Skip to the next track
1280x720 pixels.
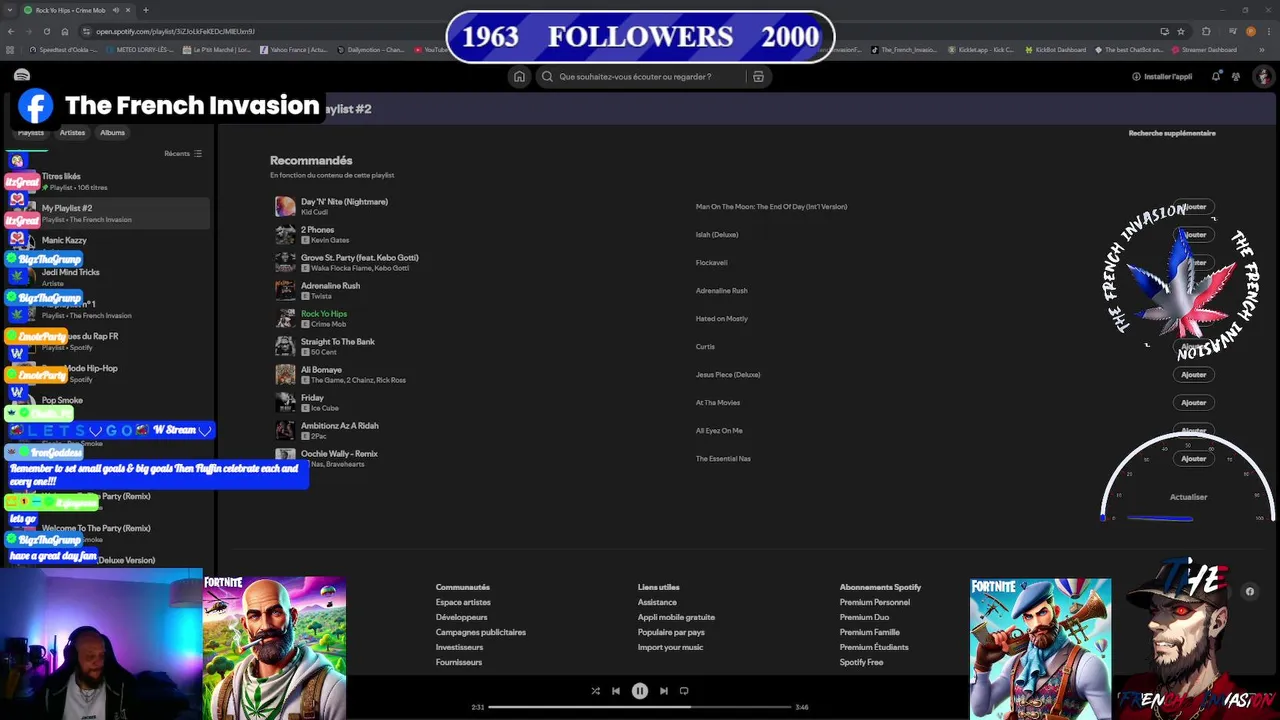663,691
